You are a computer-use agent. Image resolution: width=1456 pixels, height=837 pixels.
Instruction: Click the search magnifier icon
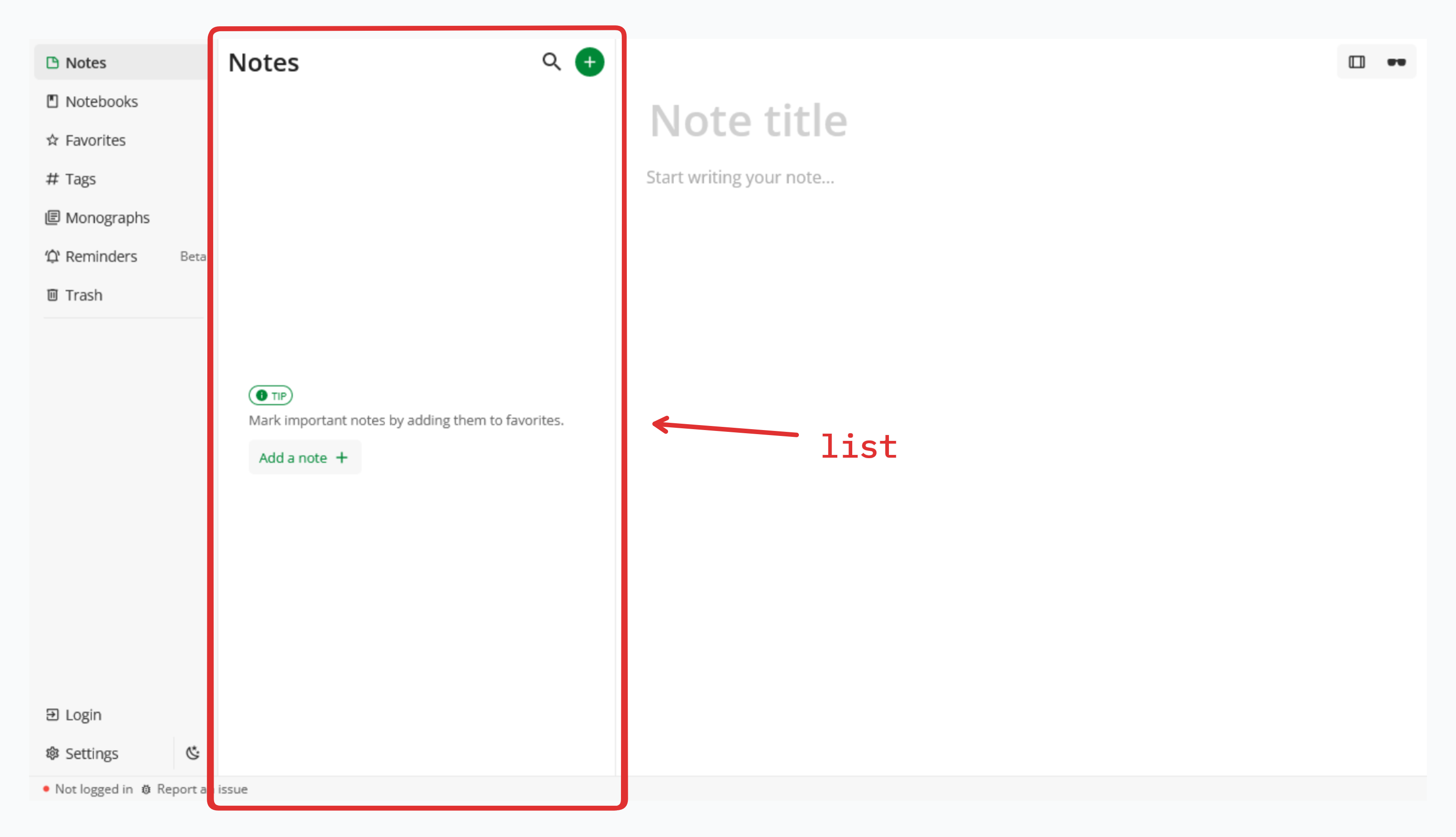551,62
